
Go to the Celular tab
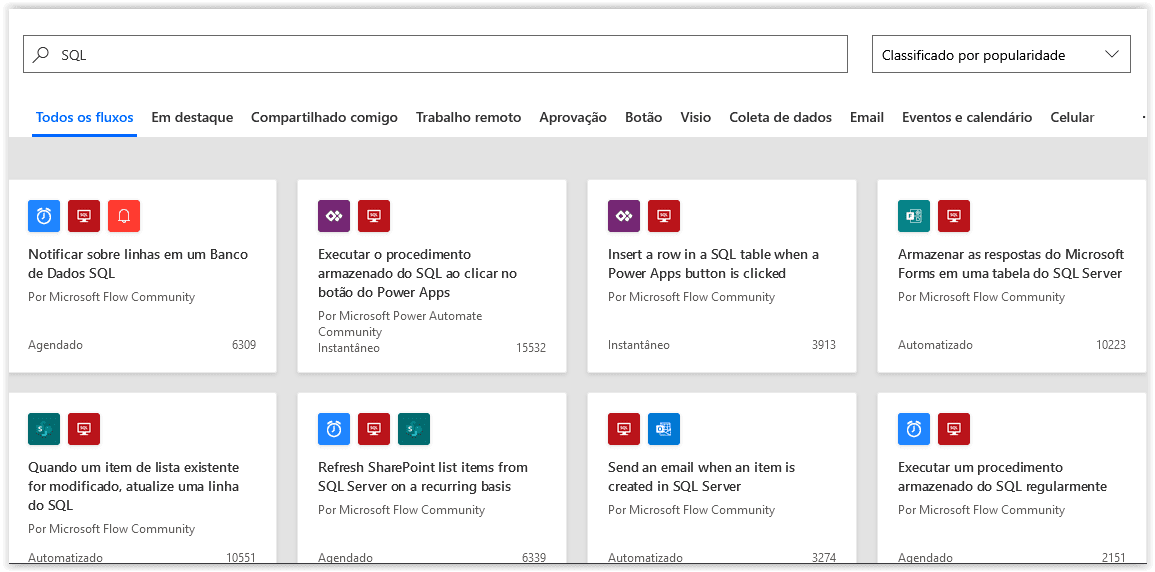1072,117
